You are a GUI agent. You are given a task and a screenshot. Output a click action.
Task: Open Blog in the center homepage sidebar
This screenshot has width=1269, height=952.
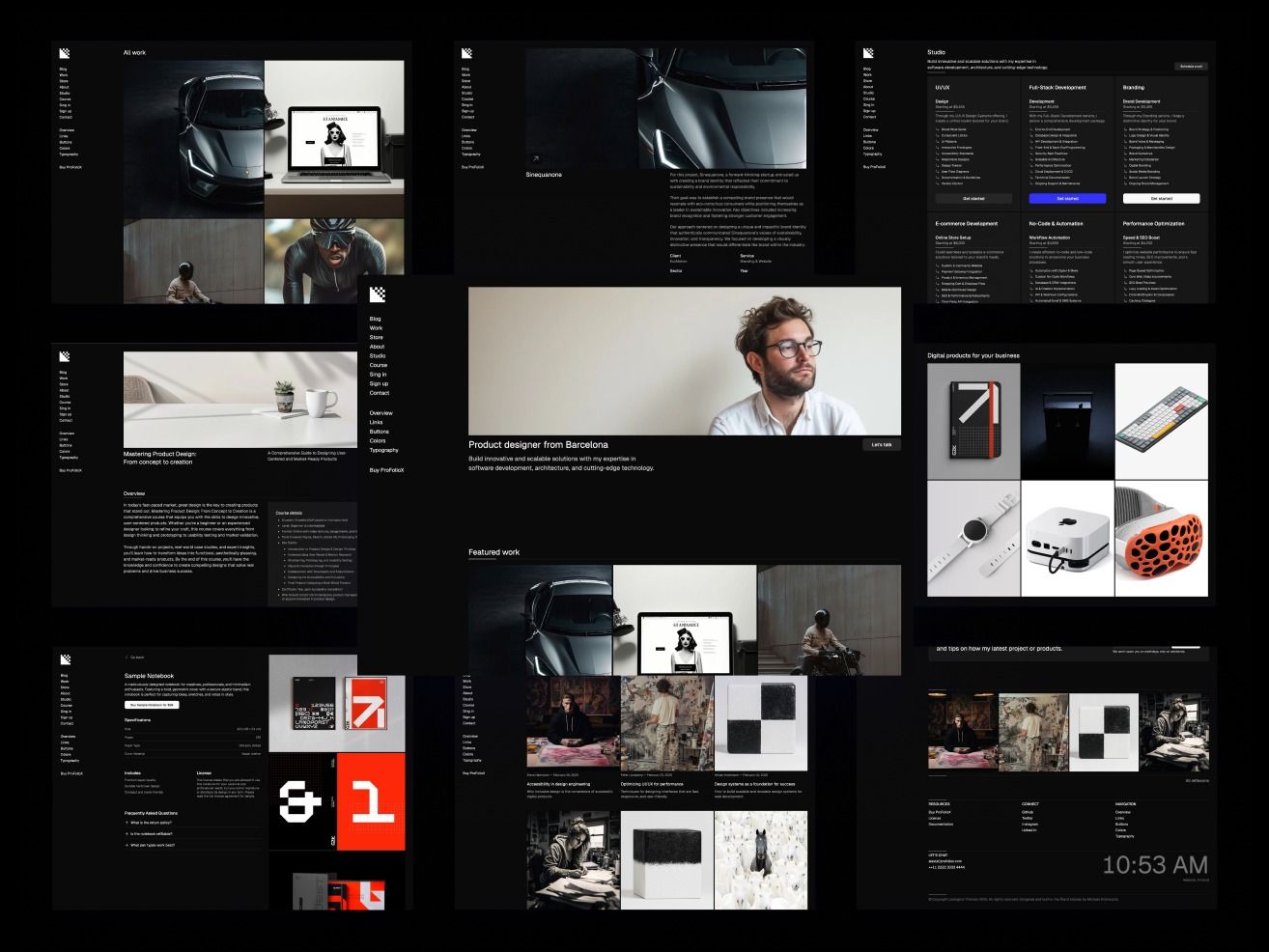tap(375, 319)
